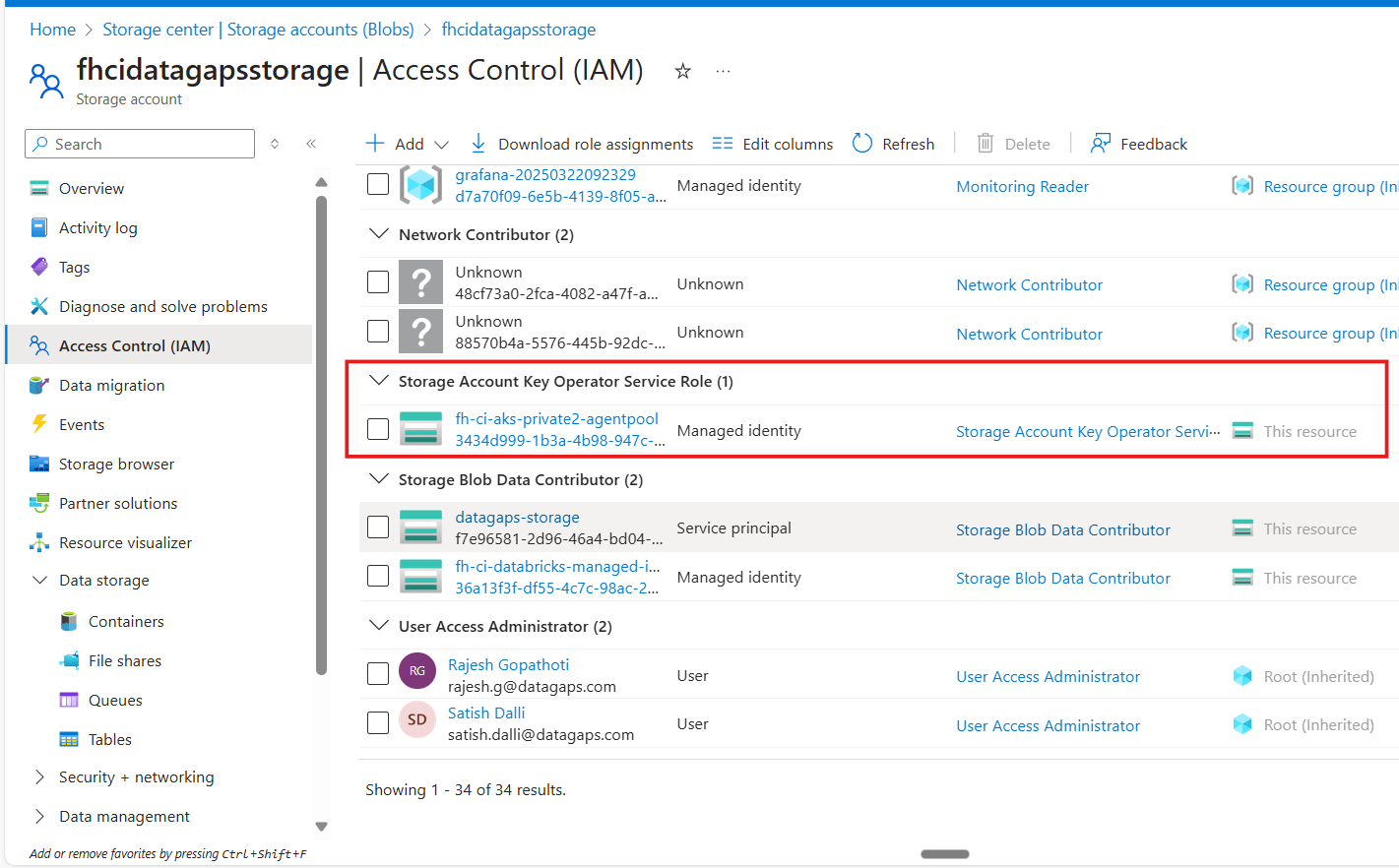The height and width of the screenshot is (868, 1399).
Task: Check the fh-ci-databricks-managed row checkbox
Action: tap(378, 576)
